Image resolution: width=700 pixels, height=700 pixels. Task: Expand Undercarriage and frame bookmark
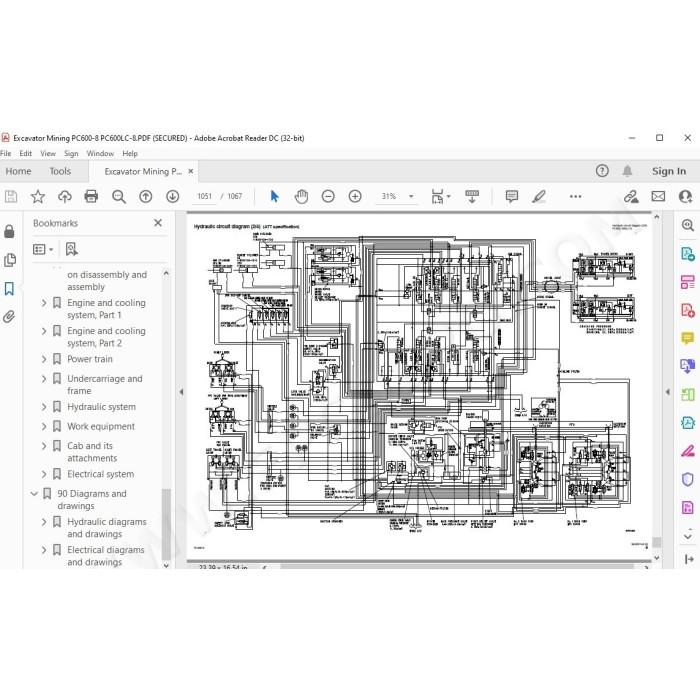pos(44,379)
